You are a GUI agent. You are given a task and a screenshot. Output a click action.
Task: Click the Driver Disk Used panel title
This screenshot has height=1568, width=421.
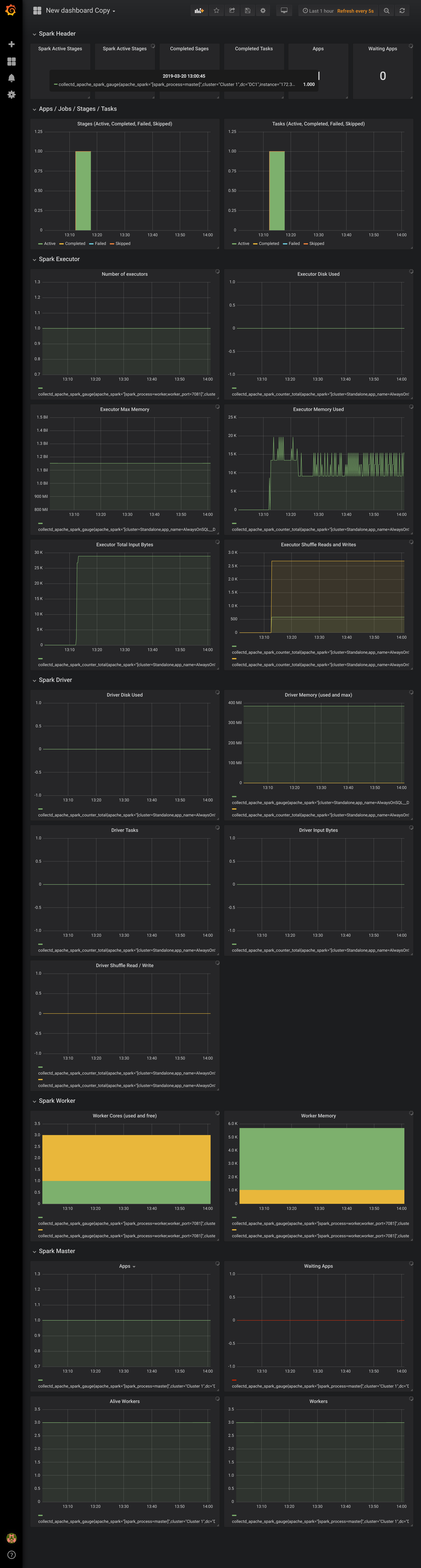(125, 695)
